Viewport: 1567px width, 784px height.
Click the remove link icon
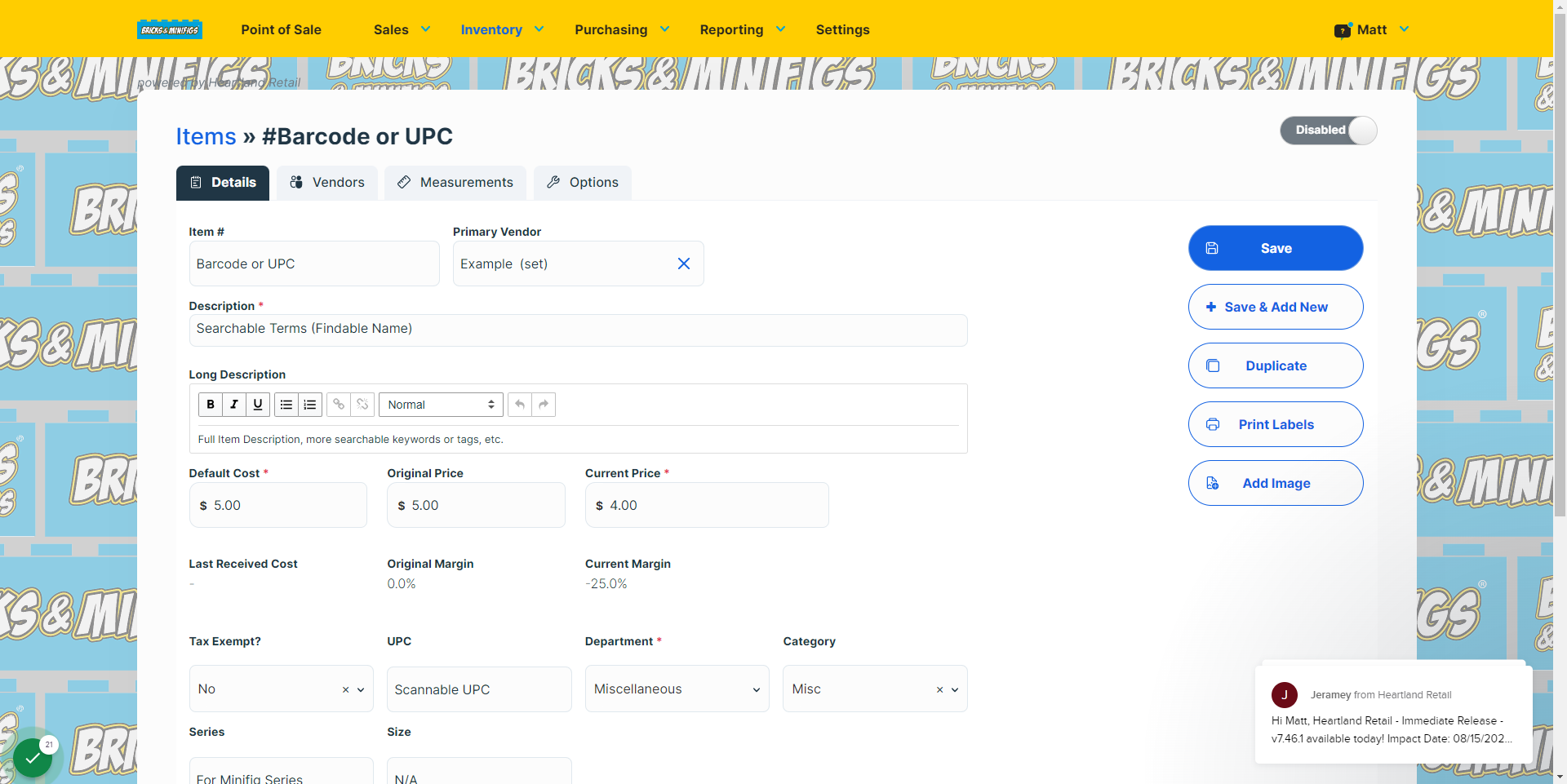(362, 405)
